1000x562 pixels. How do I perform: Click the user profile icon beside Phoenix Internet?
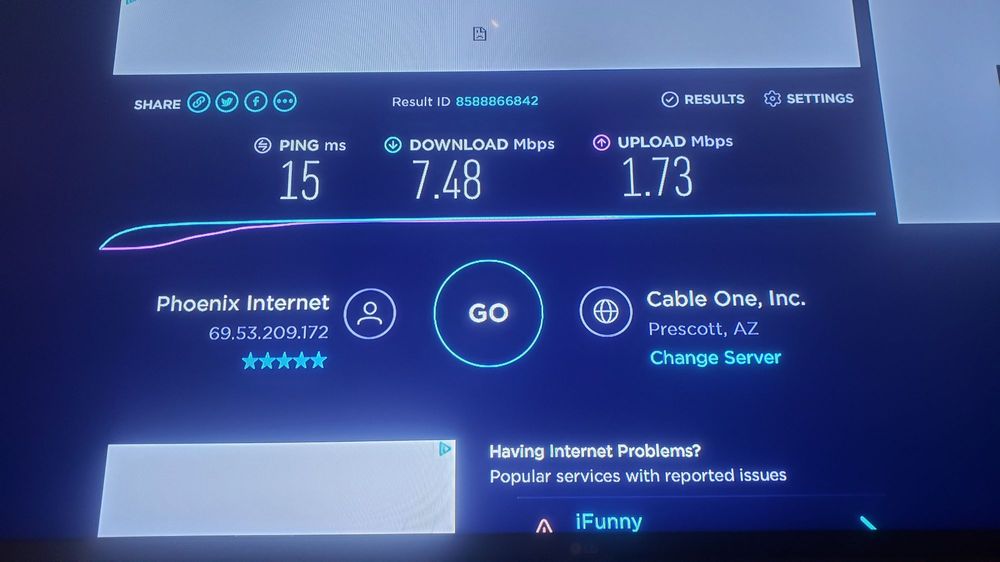tap(370, 313)
